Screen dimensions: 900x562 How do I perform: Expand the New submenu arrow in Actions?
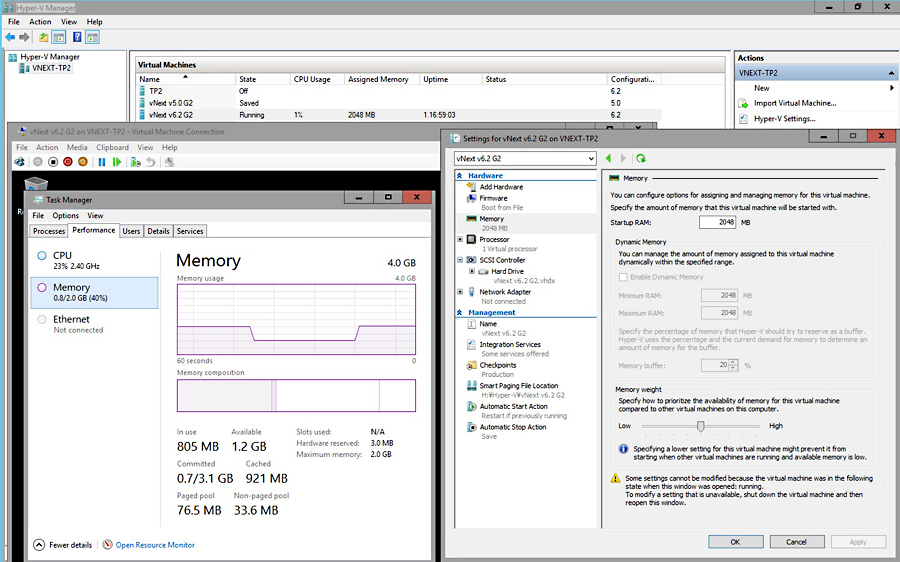coord(891,88)
